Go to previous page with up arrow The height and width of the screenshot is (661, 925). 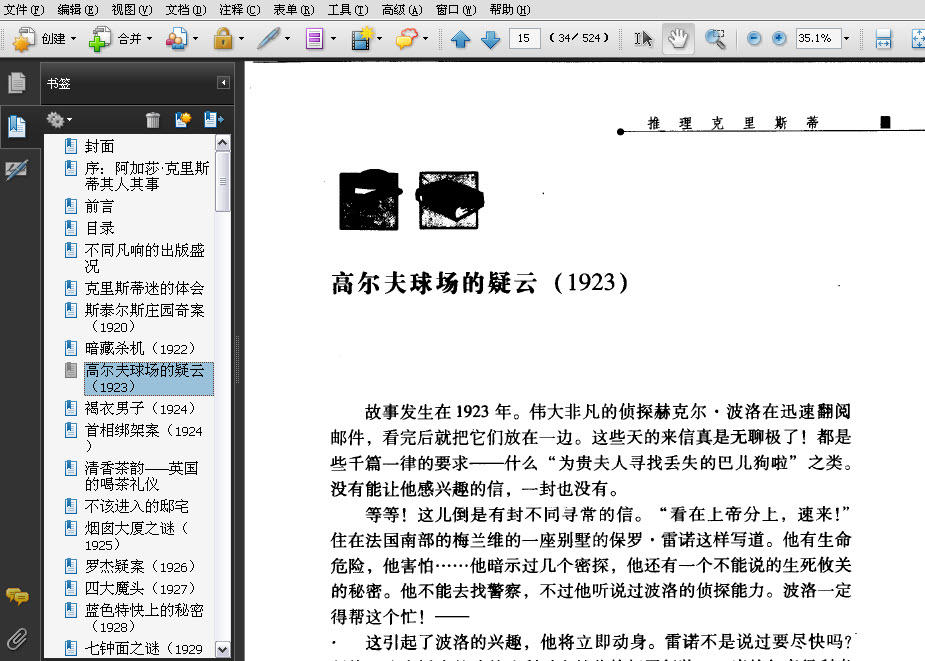[x=460, y=39]
